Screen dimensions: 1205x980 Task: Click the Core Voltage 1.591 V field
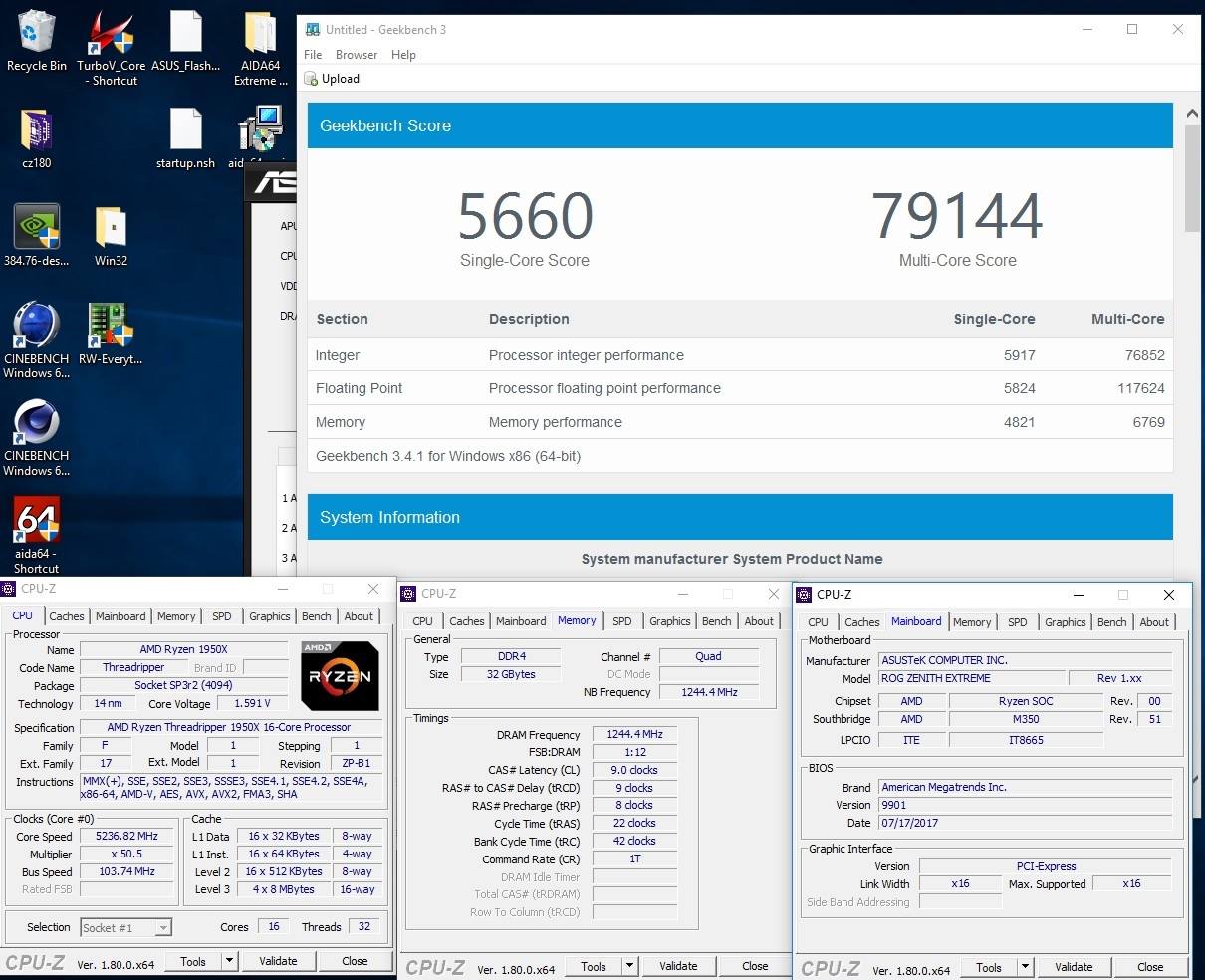252,703
